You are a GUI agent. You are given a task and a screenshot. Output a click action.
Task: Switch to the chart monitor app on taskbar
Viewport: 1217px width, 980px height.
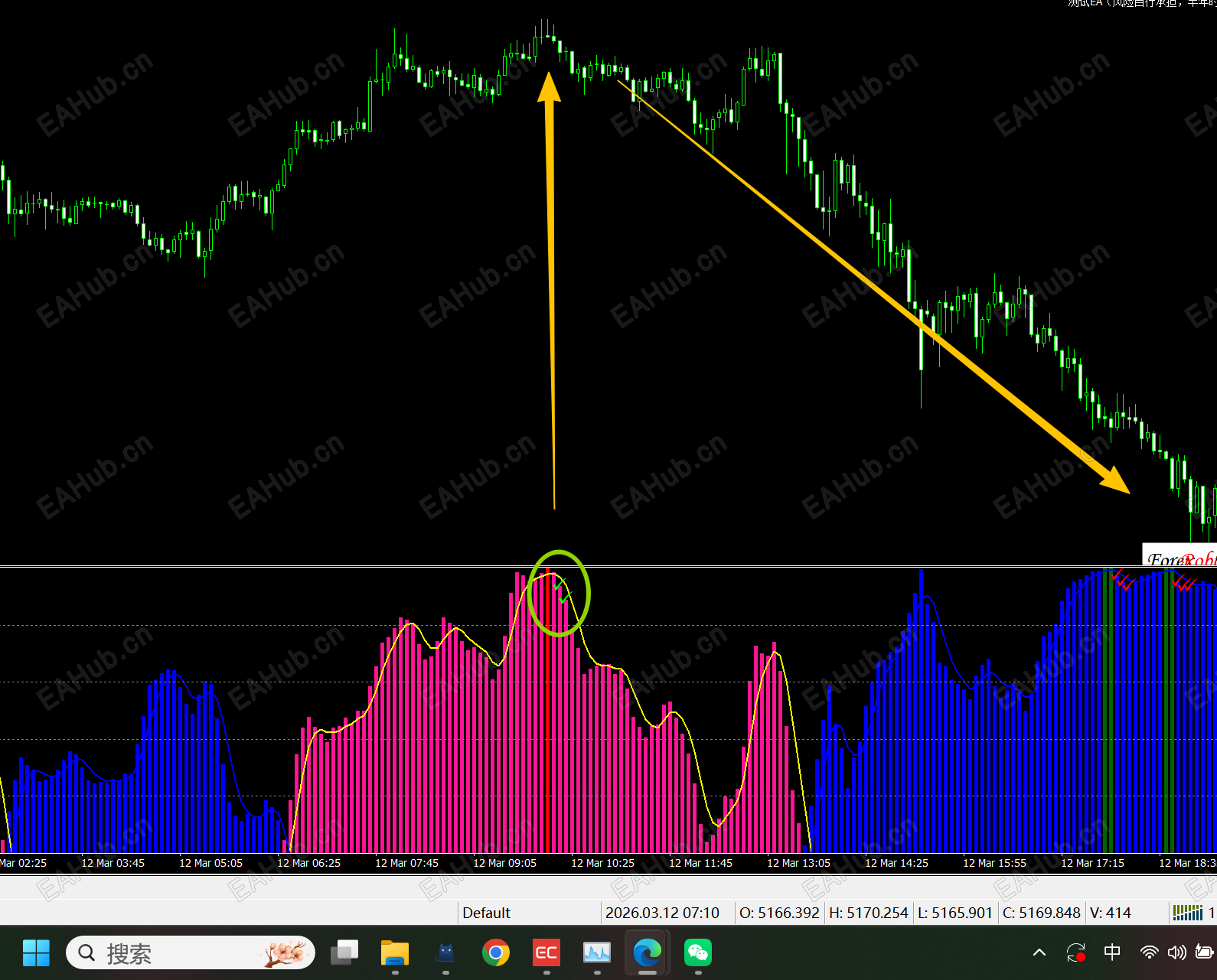click(x=597, y=952)
